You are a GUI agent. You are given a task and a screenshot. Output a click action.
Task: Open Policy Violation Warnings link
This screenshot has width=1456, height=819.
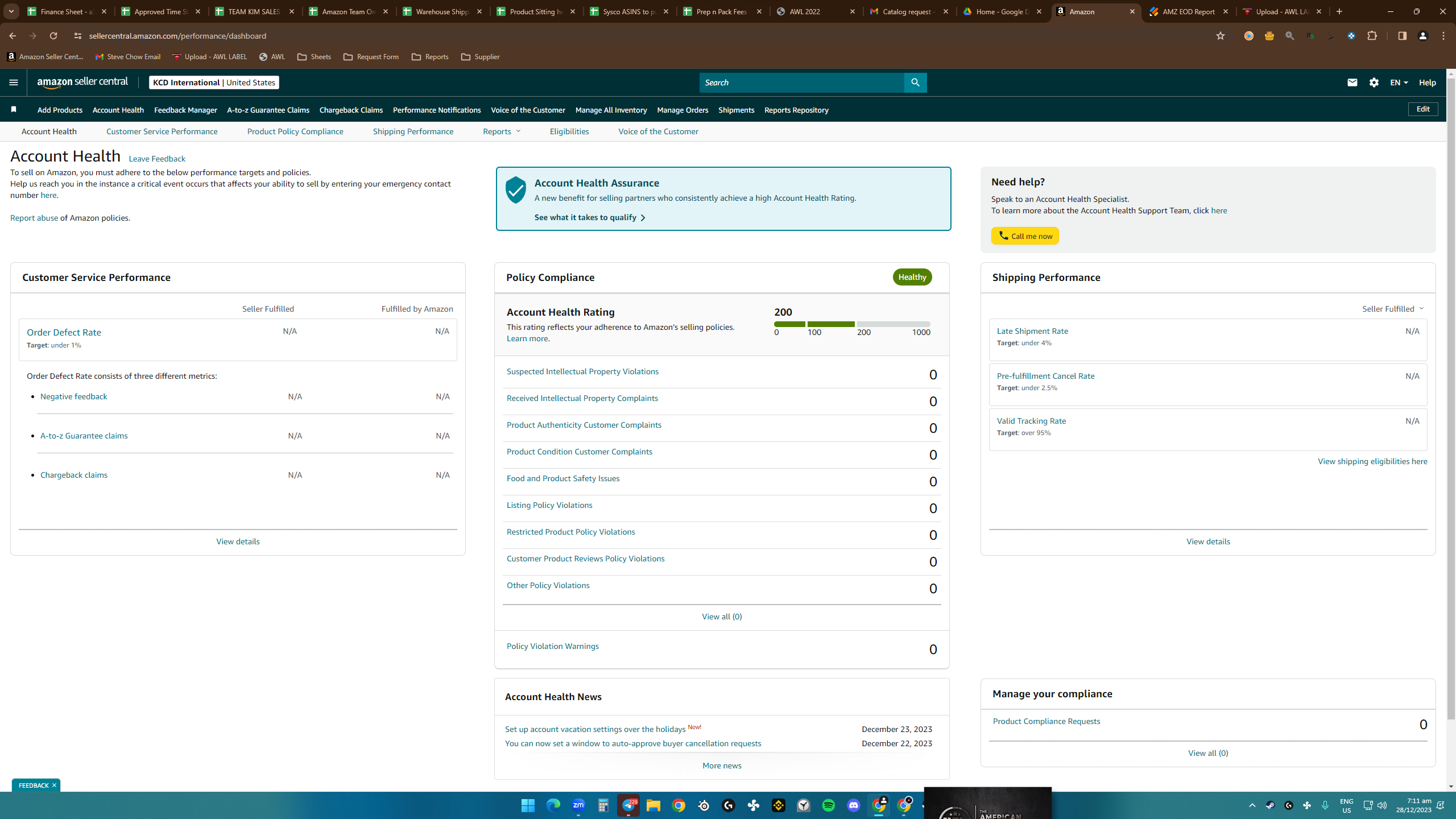coord(553,646)
